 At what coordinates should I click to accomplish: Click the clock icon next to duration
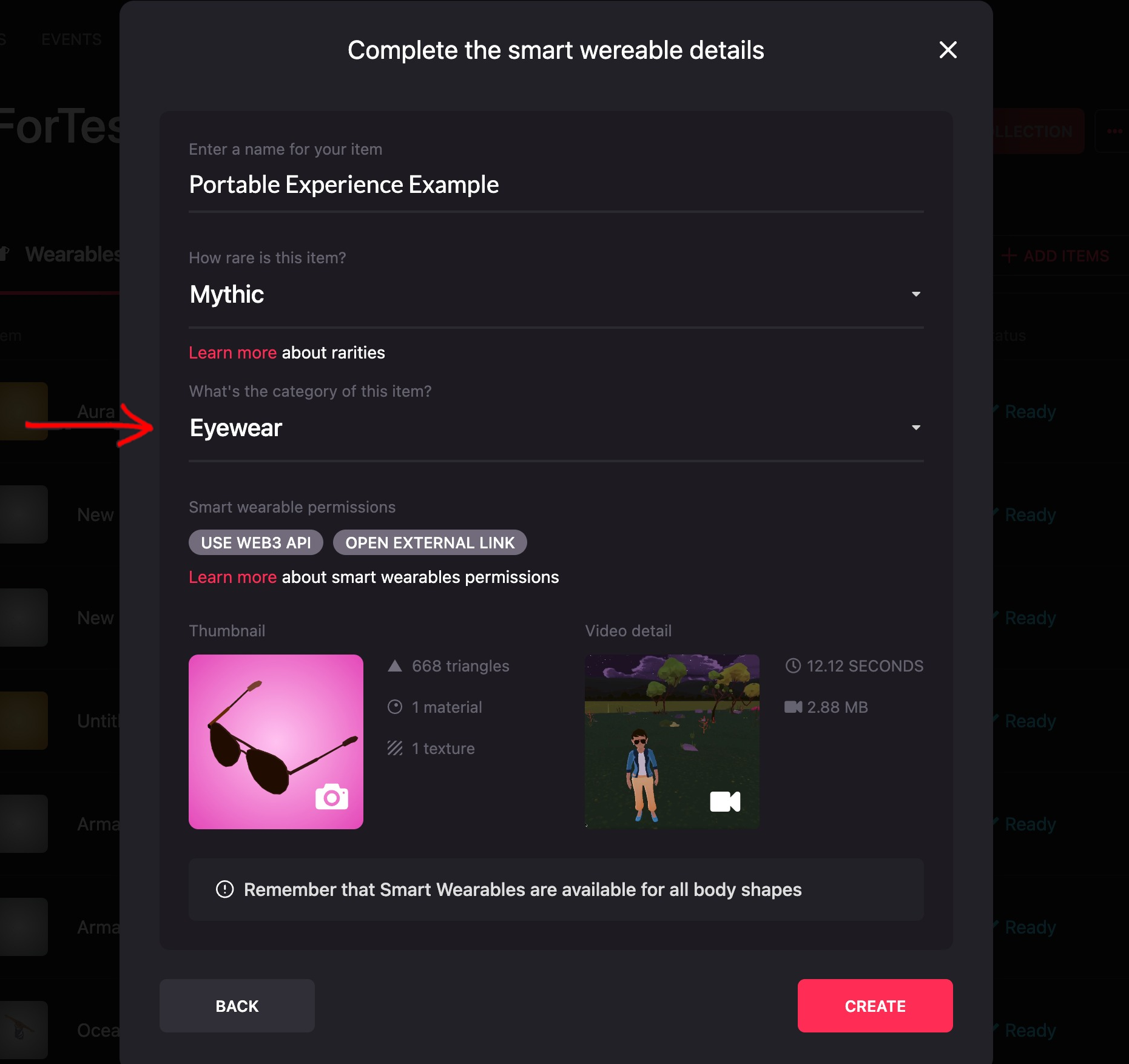point(793,666)
